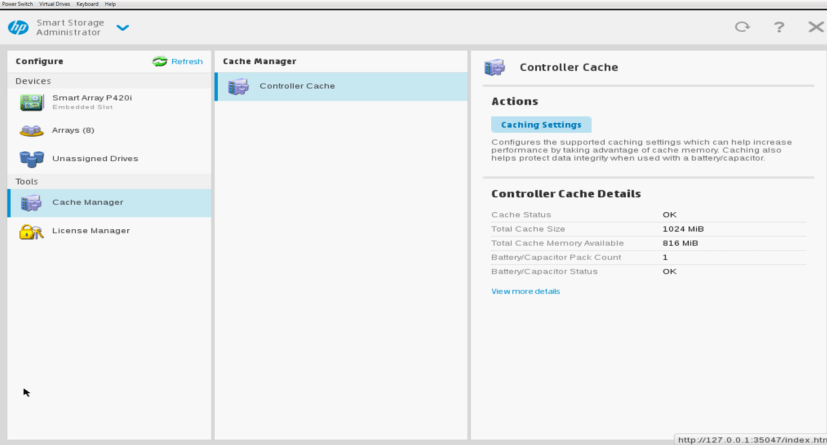The height and width of the screenshot is (445, 827).
Task: Select the Smart Array P420i controller icon
Action: click(32, 102)
